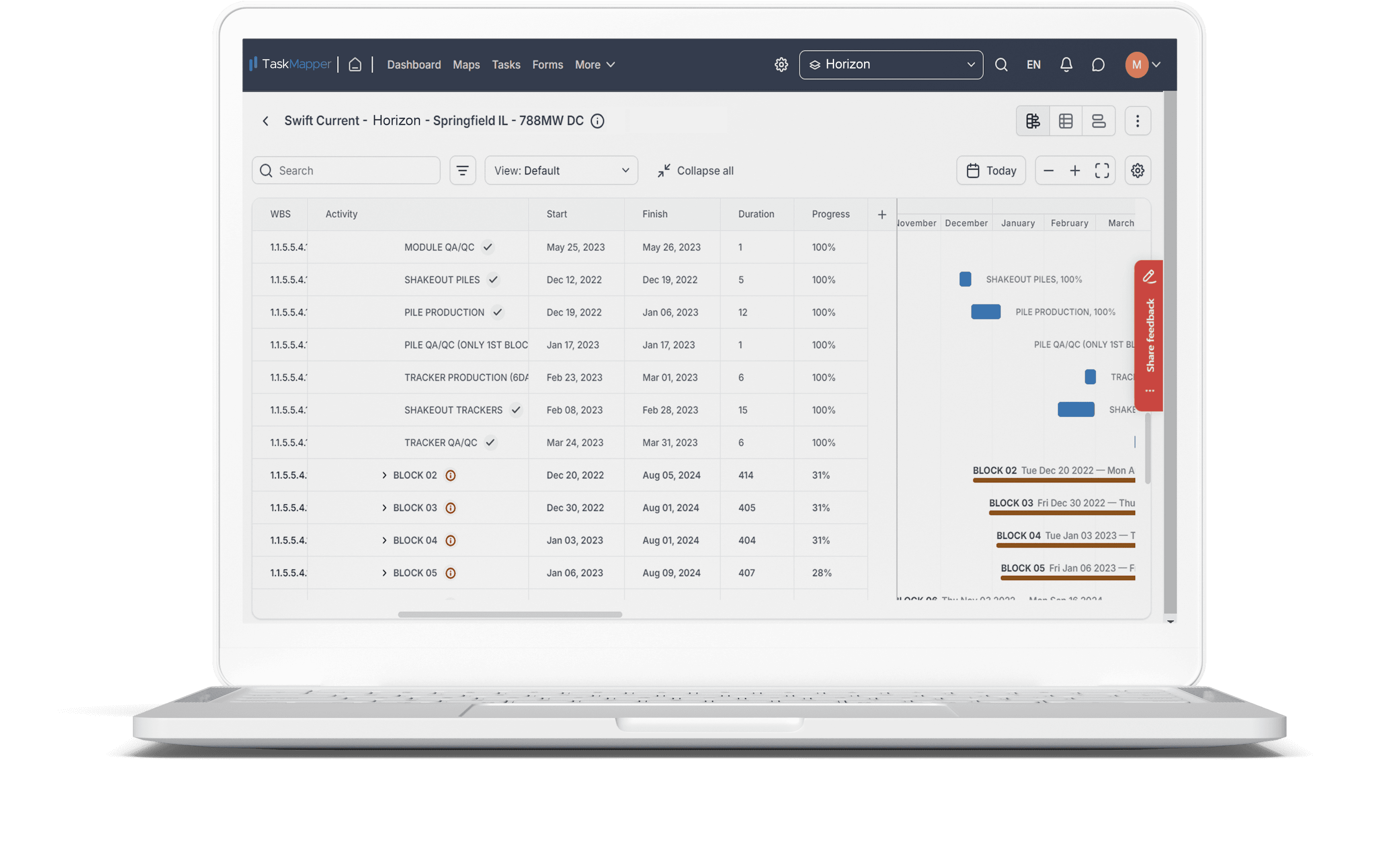Select the Maps menu item
This screenshot has width=1400, height=853.
(x=466, y=63)
